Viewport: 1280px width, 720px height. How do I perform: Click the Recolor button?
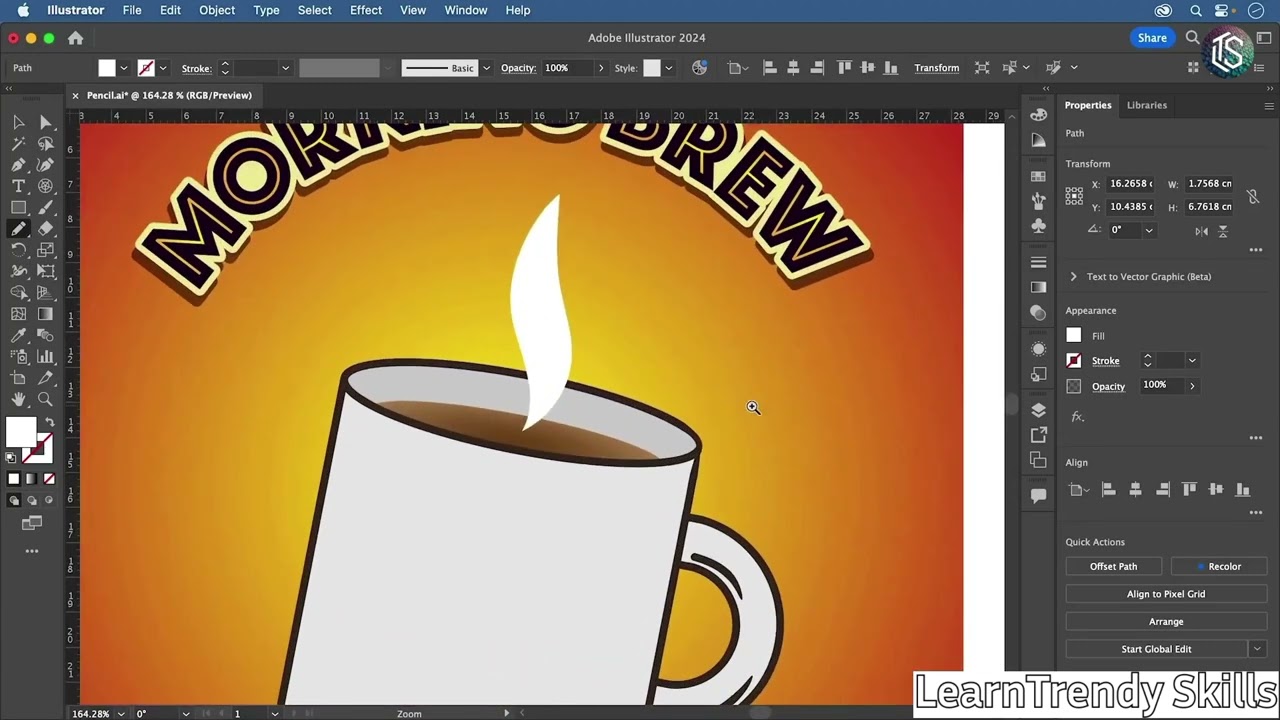click(x=1219, y=566)
